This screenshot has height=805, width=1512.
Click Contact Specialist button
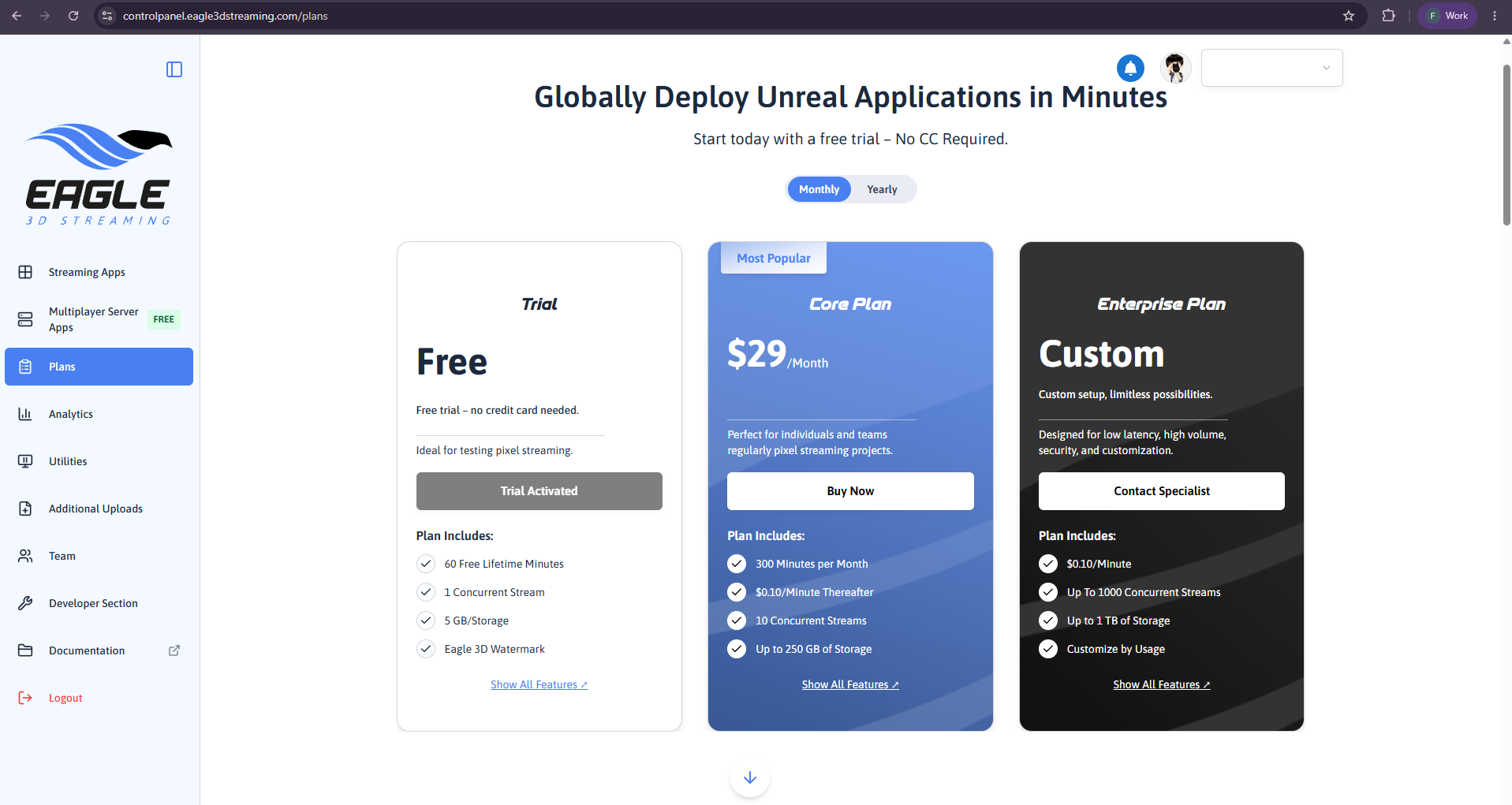(1161, 491)
